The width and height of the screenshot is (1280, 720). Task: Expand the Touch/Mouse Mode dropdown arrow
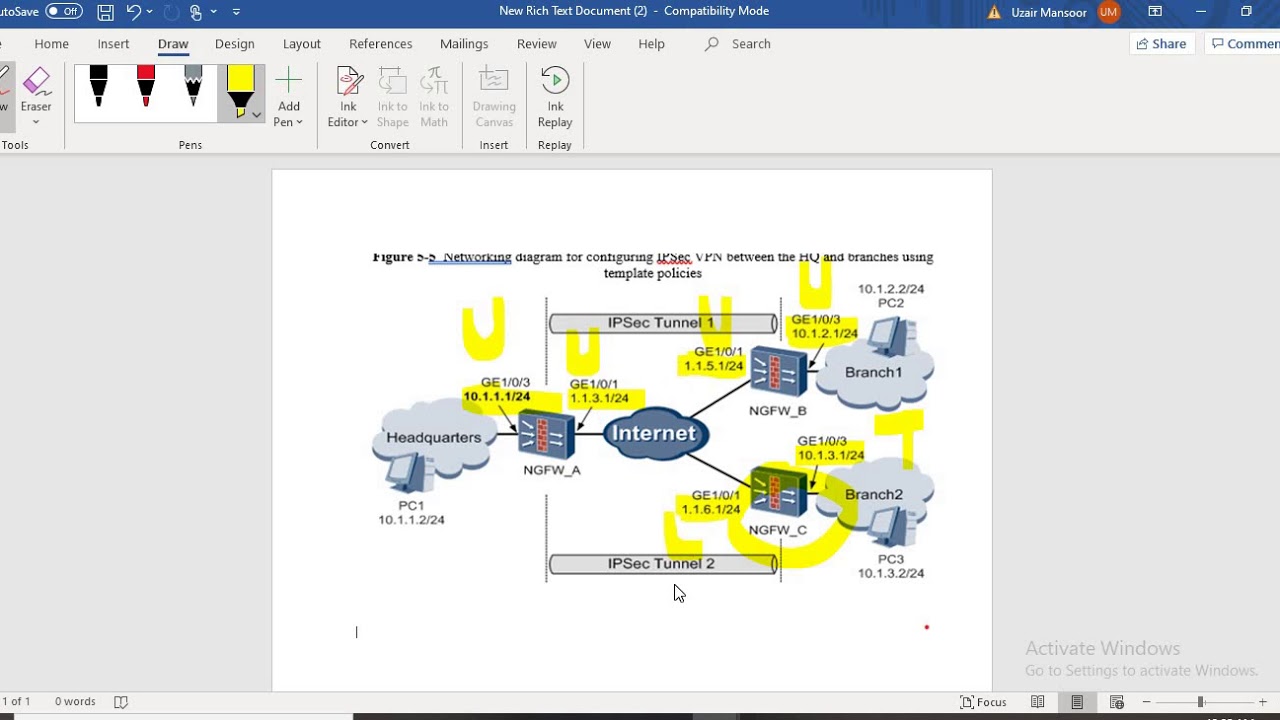(214, 12)
